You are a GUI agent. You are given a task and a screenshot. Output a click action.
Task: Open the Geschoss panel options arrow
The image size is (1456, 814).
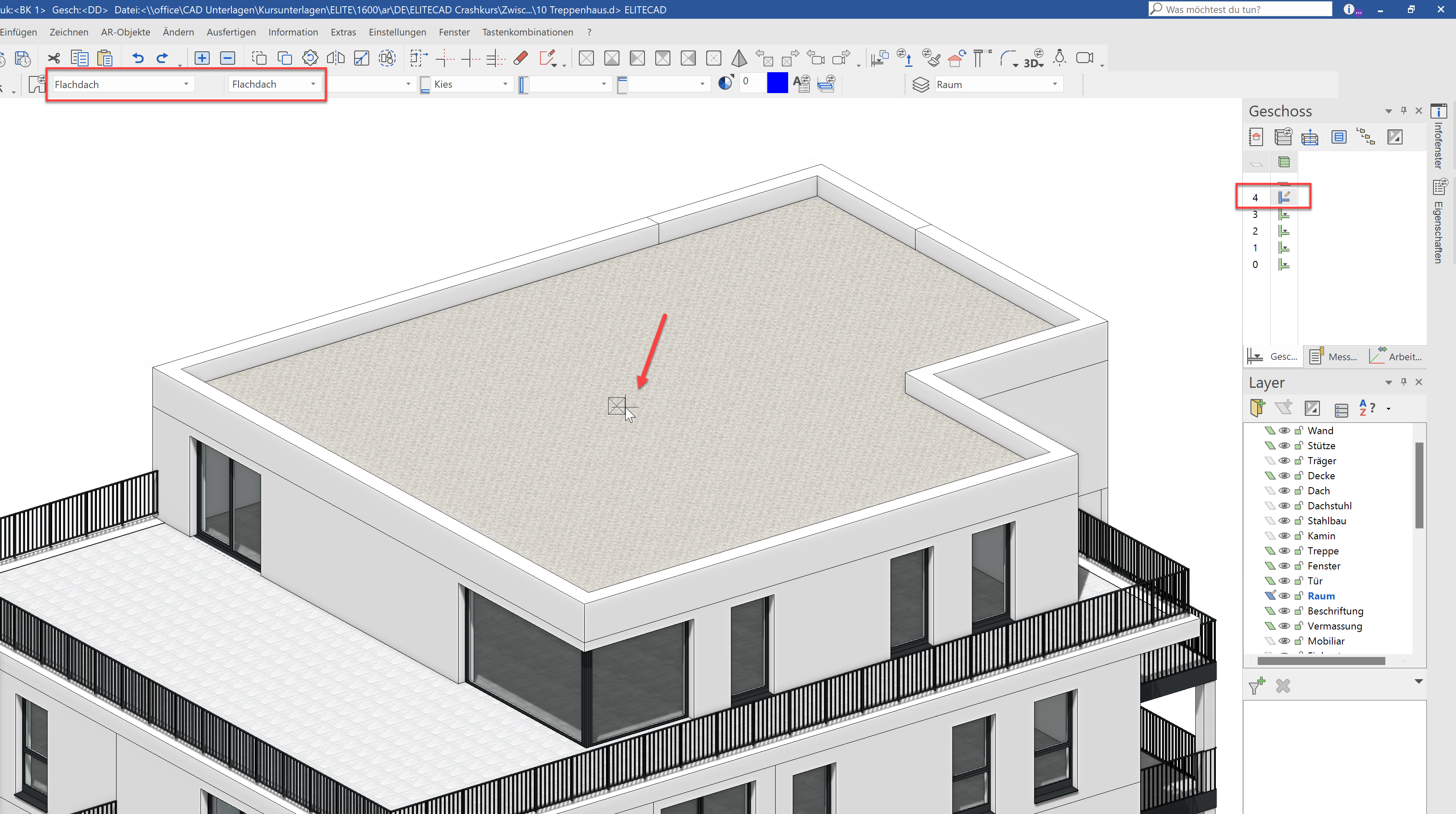tap(1389, 111)
